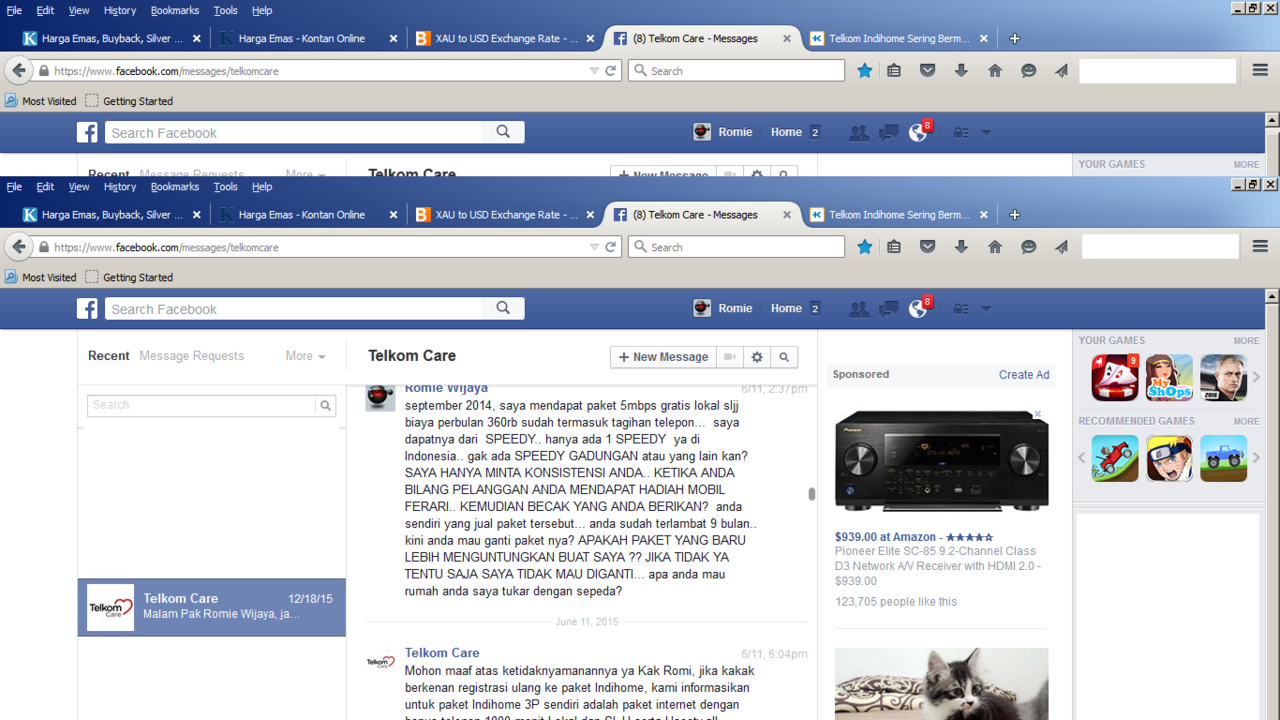Bookmark this page via star, front window
Screen dimensions: 1280x720
[865, 247]
